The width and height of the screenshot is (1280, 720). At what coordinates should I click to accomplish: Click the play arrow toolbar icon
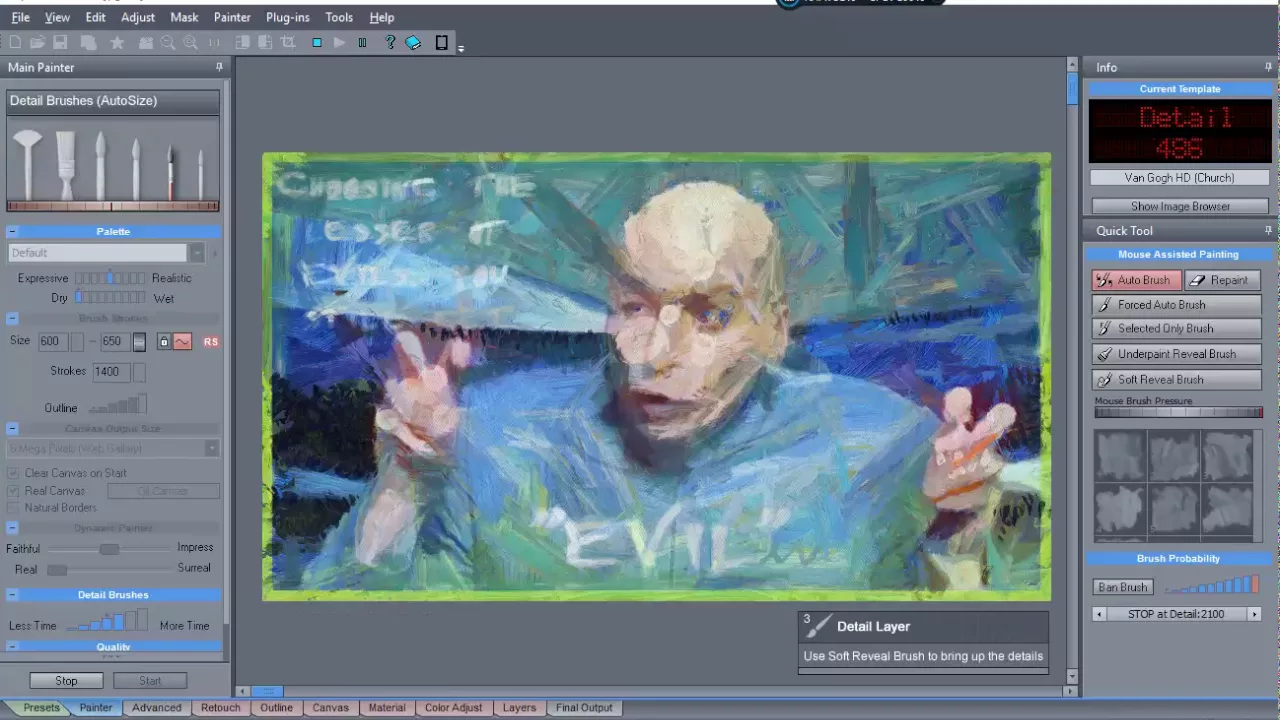[339, 43]
